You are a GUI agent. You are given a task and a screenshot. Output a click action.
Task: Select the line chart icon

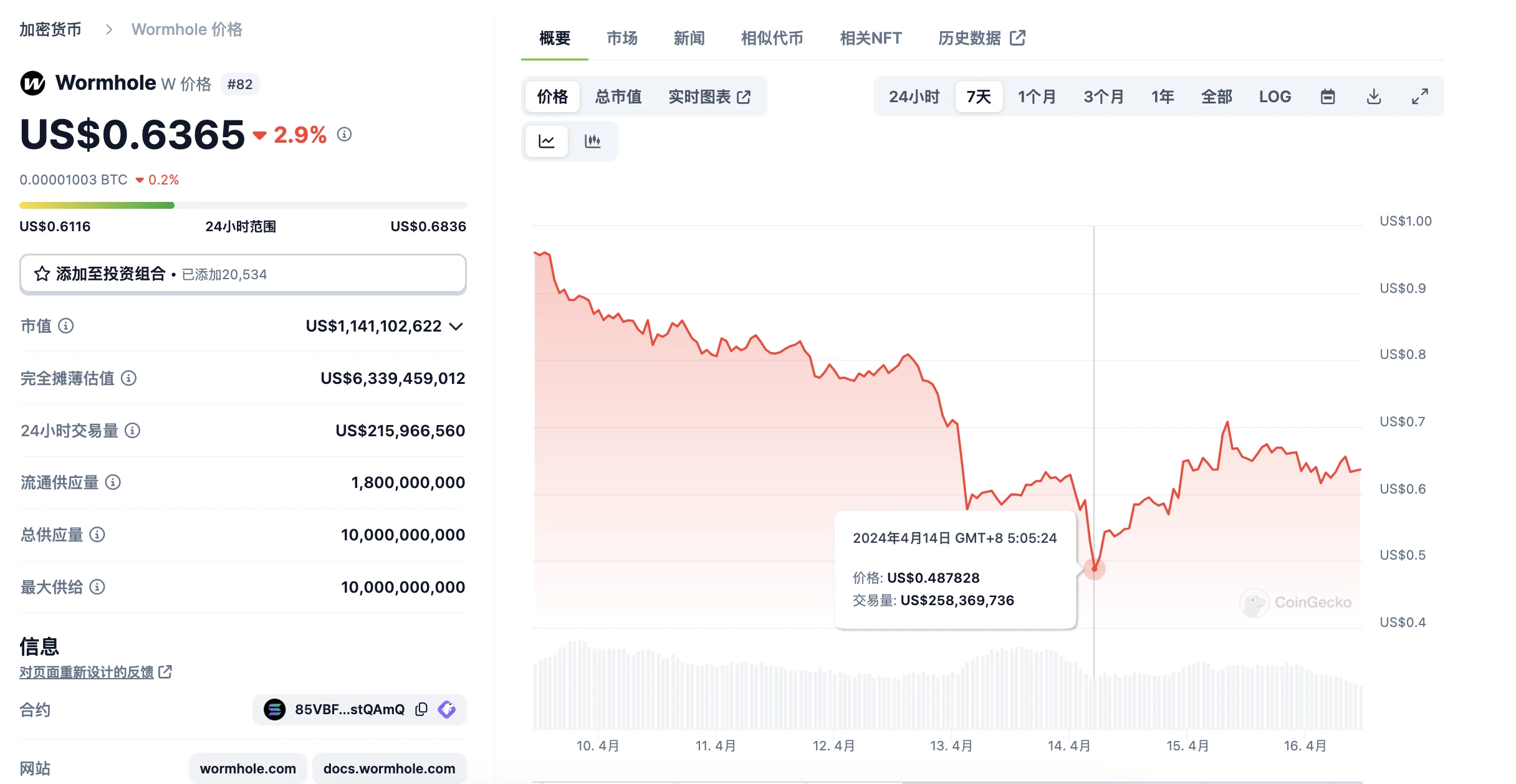tap(546, 141)
